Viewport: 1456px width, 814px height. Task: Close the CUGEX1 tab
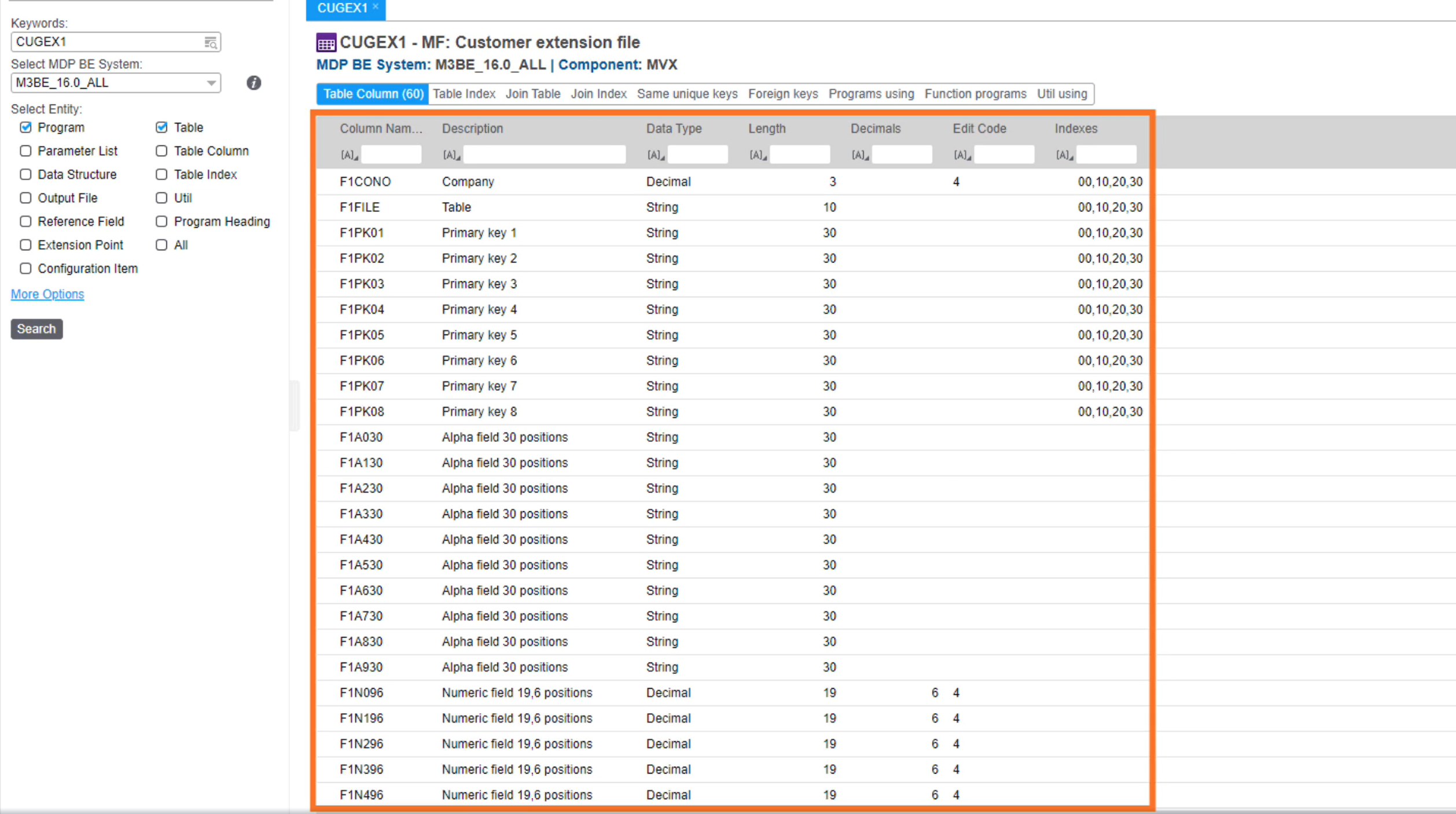pos(376,6)
